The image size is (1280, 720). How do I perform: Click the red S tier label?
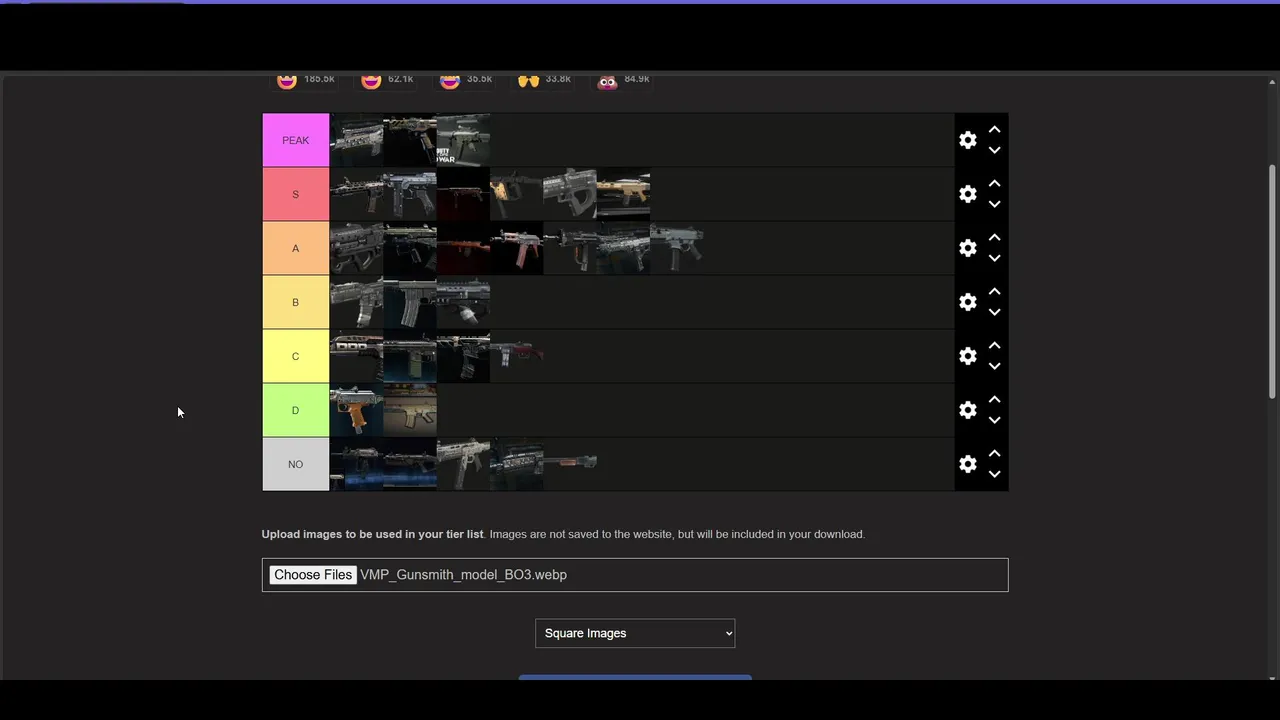(296, 194)
